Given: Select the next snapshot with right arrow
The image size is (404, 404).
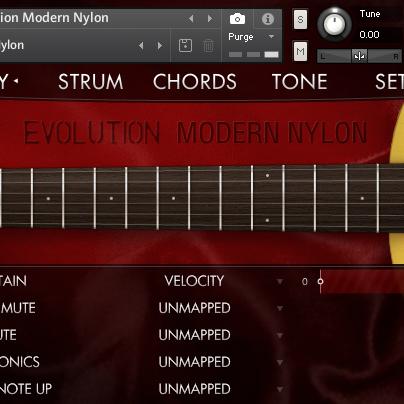Looking at the screenshot, I should coord(160,46).
